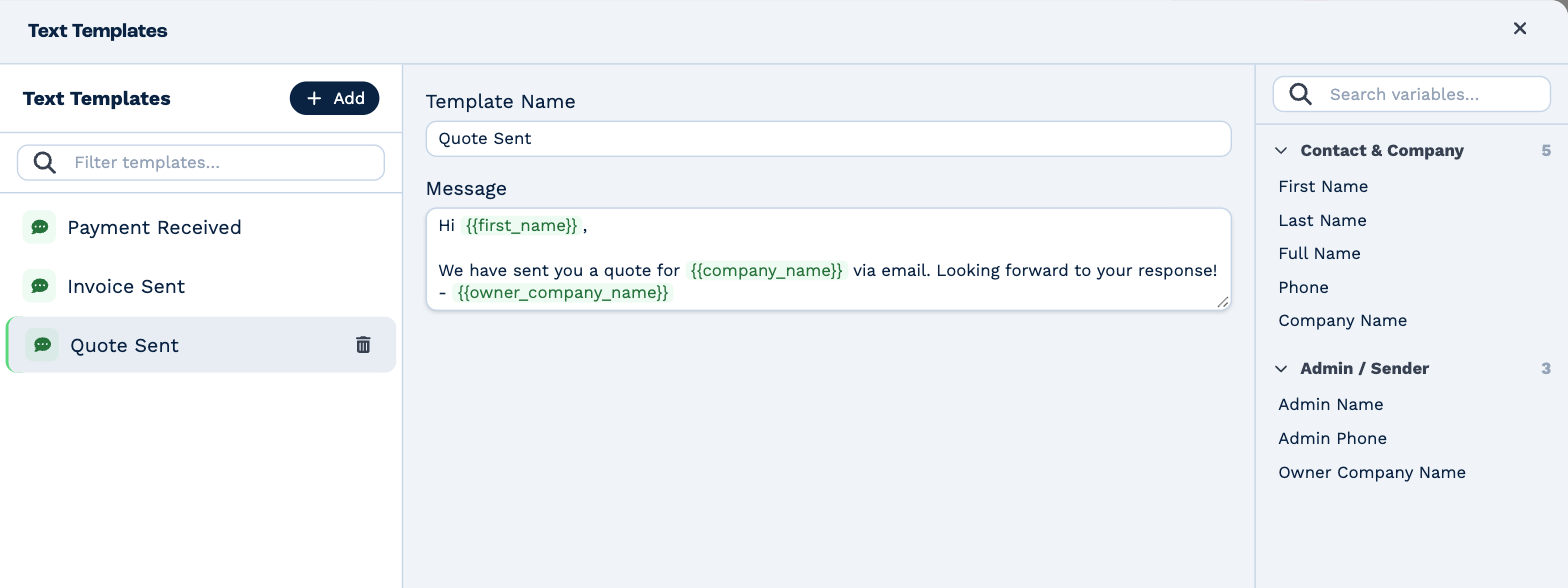This screenshot has width=1568, height=588.
Task: Select the Quote Sent template row
Action: (x=201, y=345)
